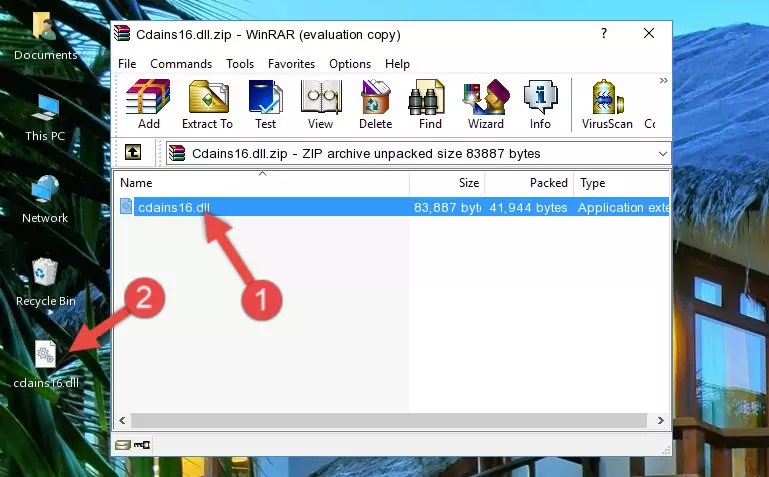Close the WinRAR window
Image resolution: width=769 pixels, height=477 pixels.
coord(649,33)
